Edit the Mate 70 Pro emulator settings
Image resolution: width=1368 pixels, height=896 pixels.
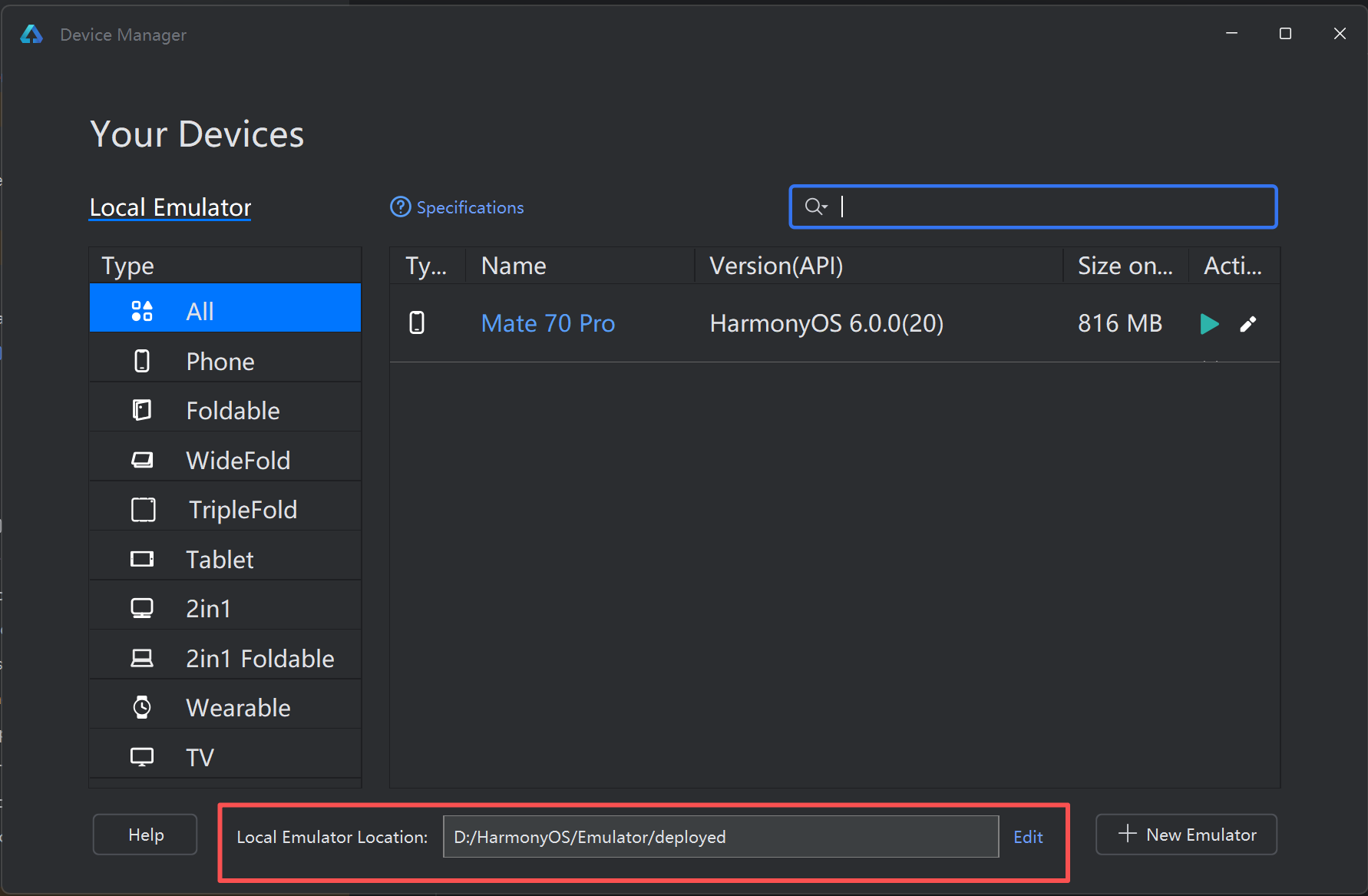1248,324
